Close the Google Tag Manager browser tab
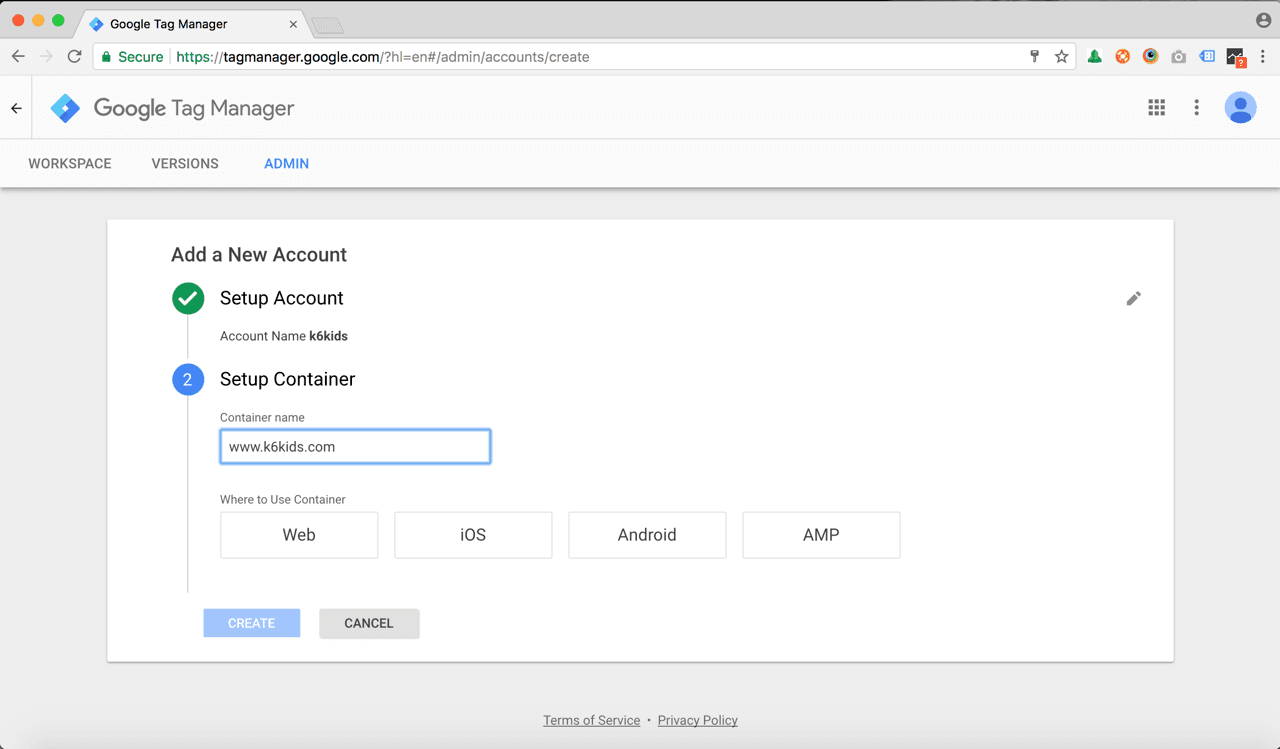The width and height of the screenshot is (1280, 749). coord(293,24)
